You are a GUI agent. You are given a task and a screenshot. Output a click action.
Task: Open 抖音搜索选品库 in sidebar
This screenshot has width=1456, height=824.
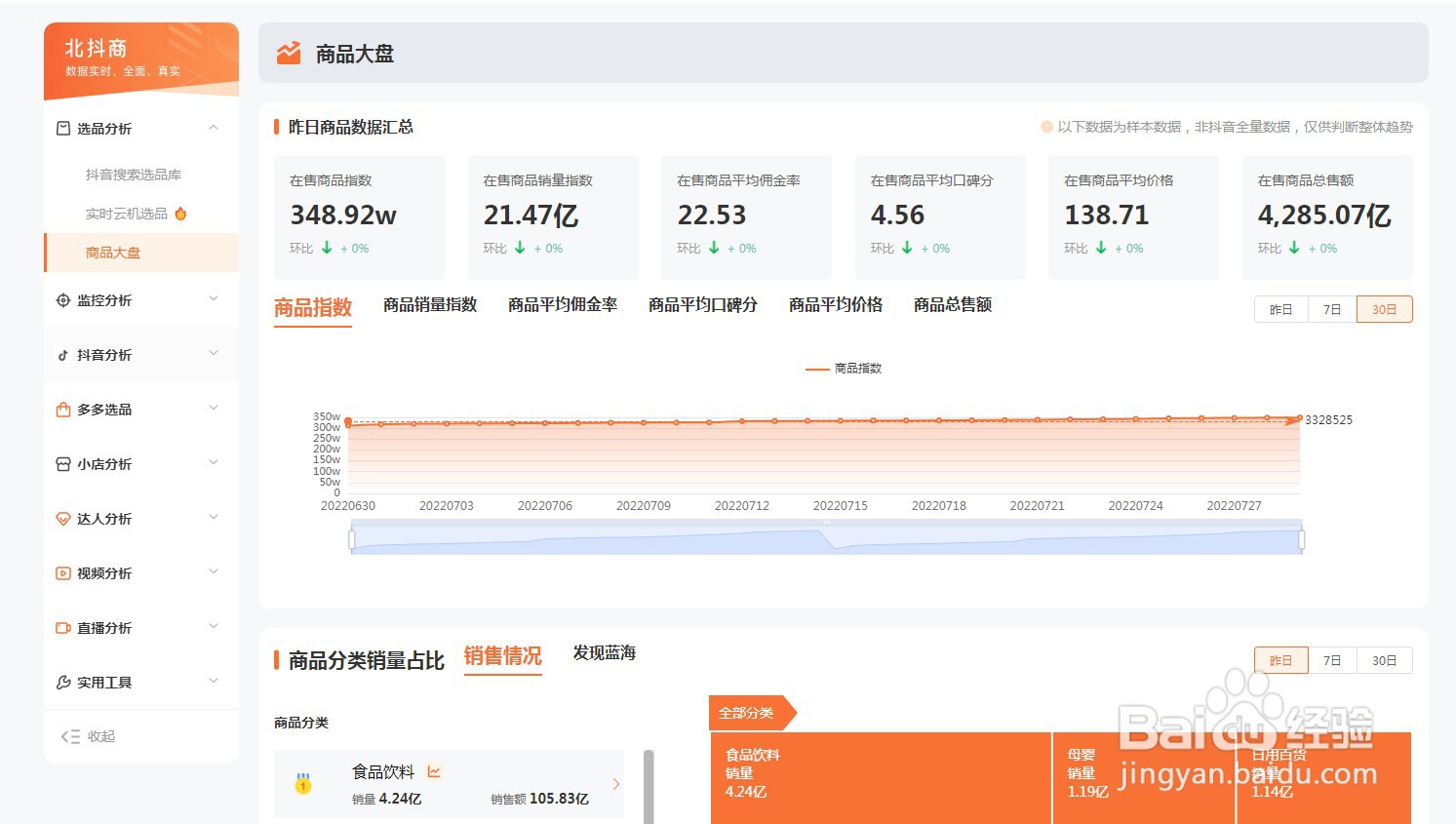coord(134,175)
